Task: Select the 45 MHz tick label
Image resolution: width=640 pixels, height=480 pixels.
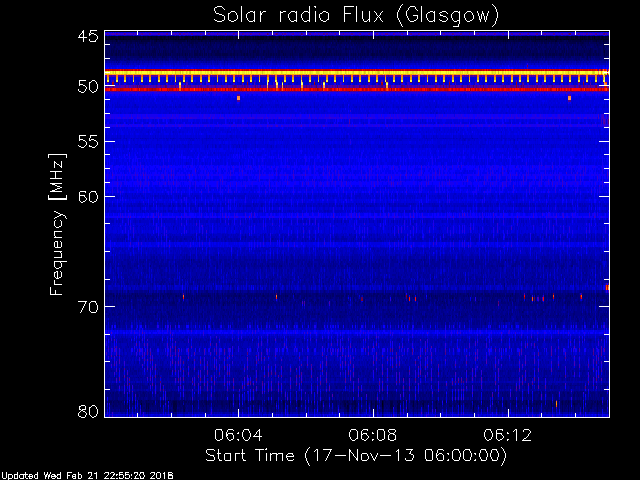Action: point(87,37)
